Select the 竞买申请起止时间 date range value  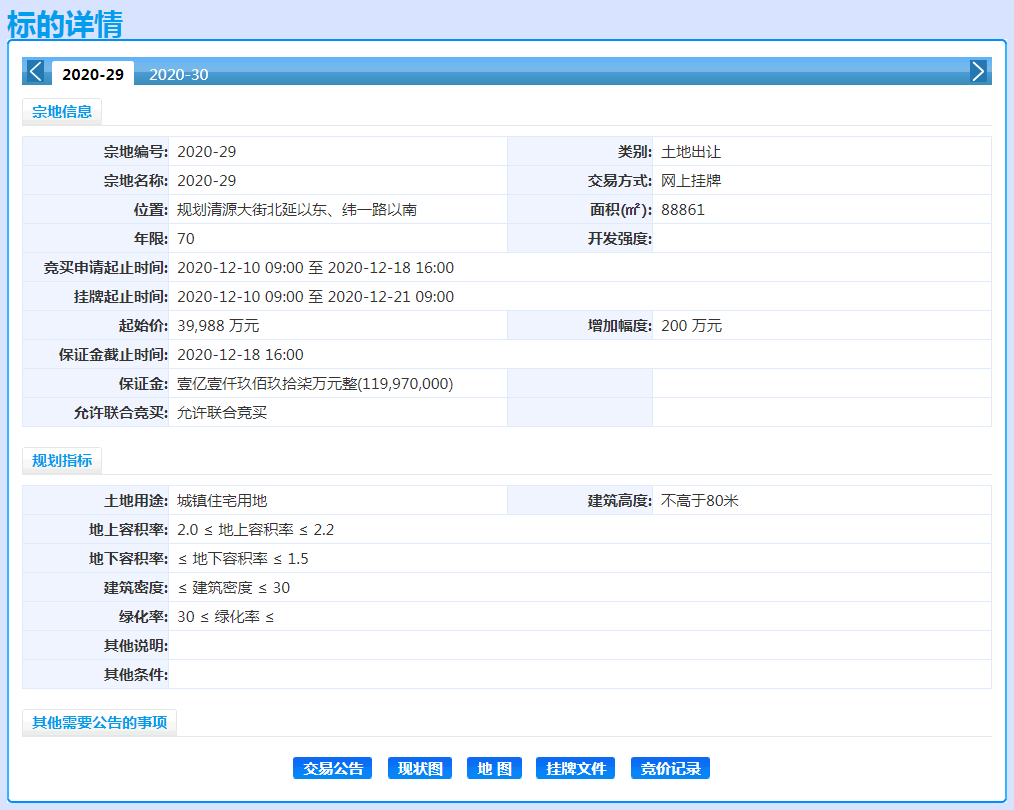pos(316,268)
